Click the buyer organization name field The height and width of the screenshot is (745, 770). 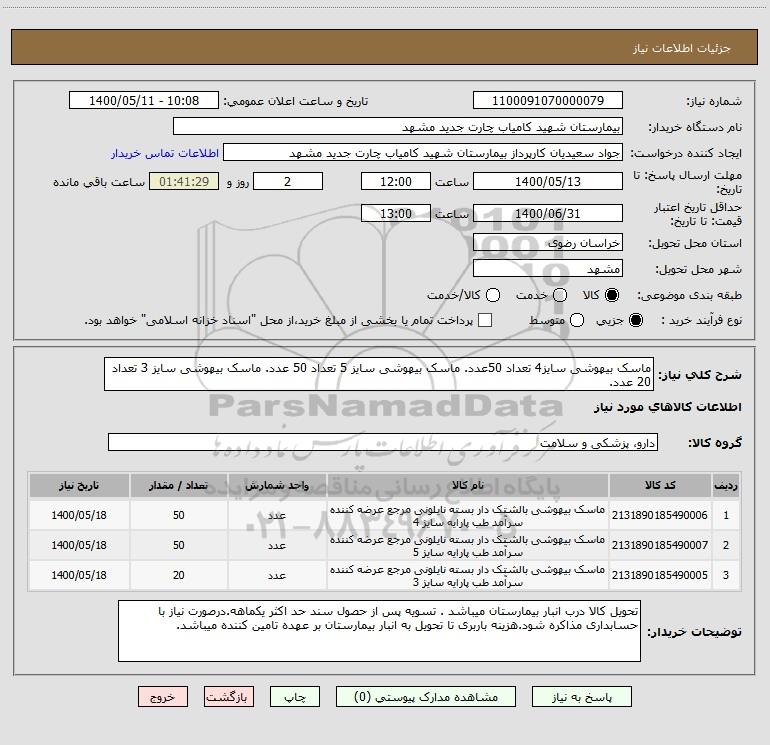(x=398, y=127)
